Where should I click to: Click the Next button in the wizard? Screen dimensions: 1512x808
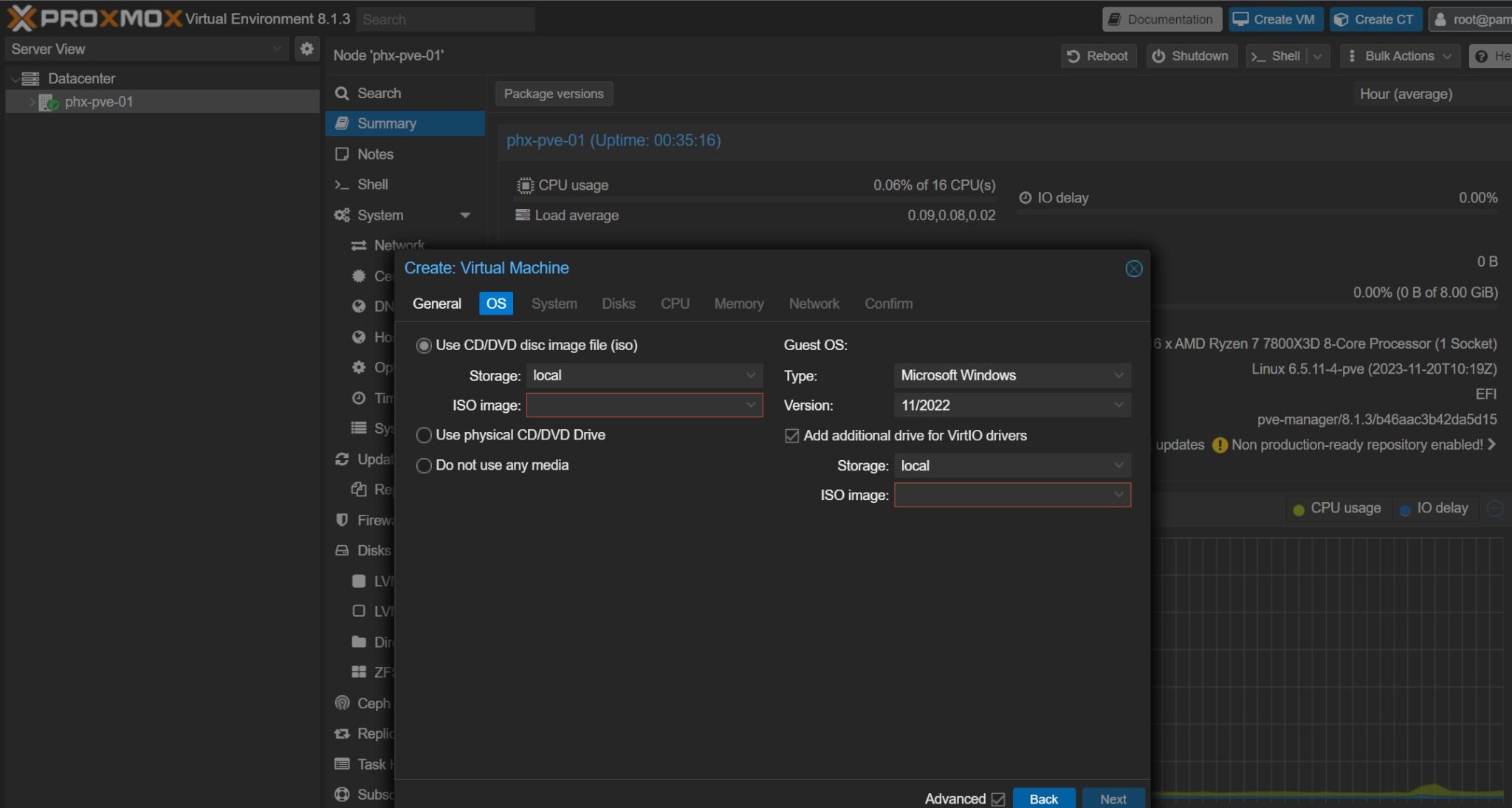pyautogui.click(x=1113, y=798)
